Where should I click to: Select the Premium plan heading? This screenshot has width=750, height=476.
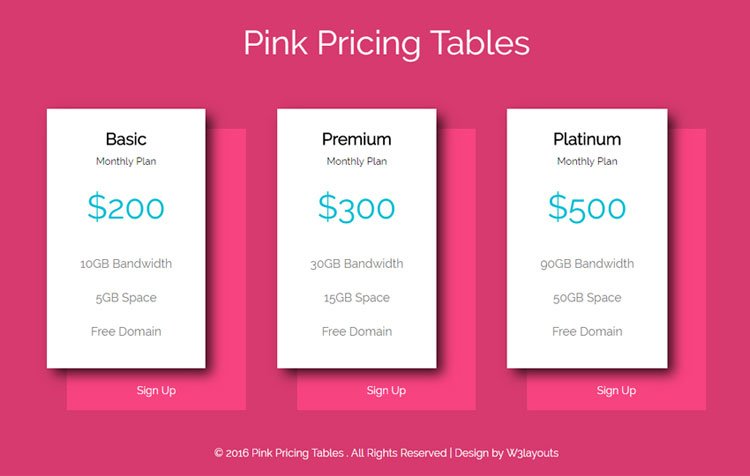click(356, 139)
